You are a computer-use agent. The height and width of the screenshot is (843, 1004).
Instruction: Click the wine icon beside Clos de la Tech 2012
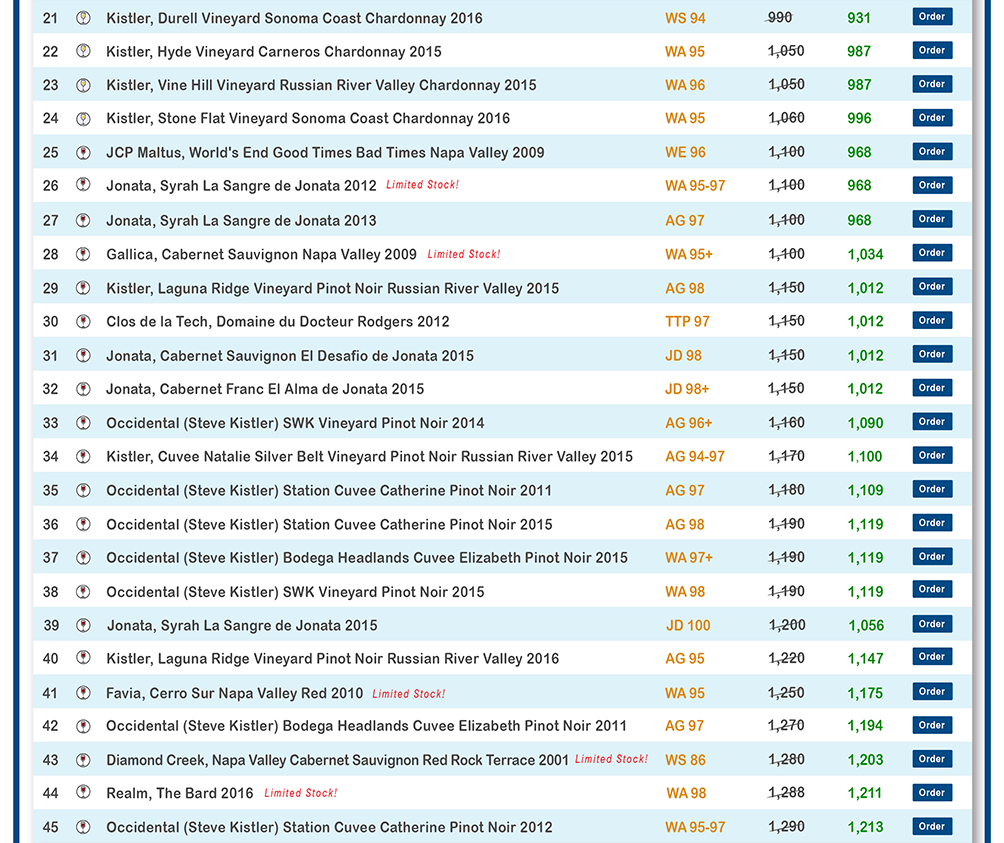tap(83, 321)
